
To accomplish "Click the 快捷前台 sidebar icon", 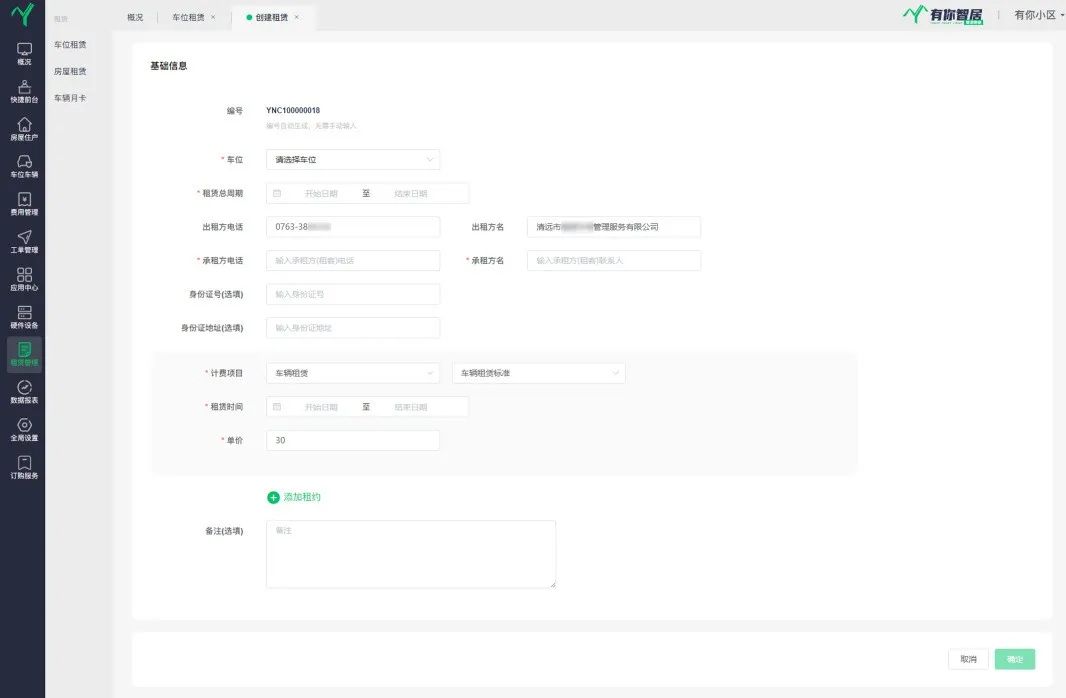I will tap(24, 91).
